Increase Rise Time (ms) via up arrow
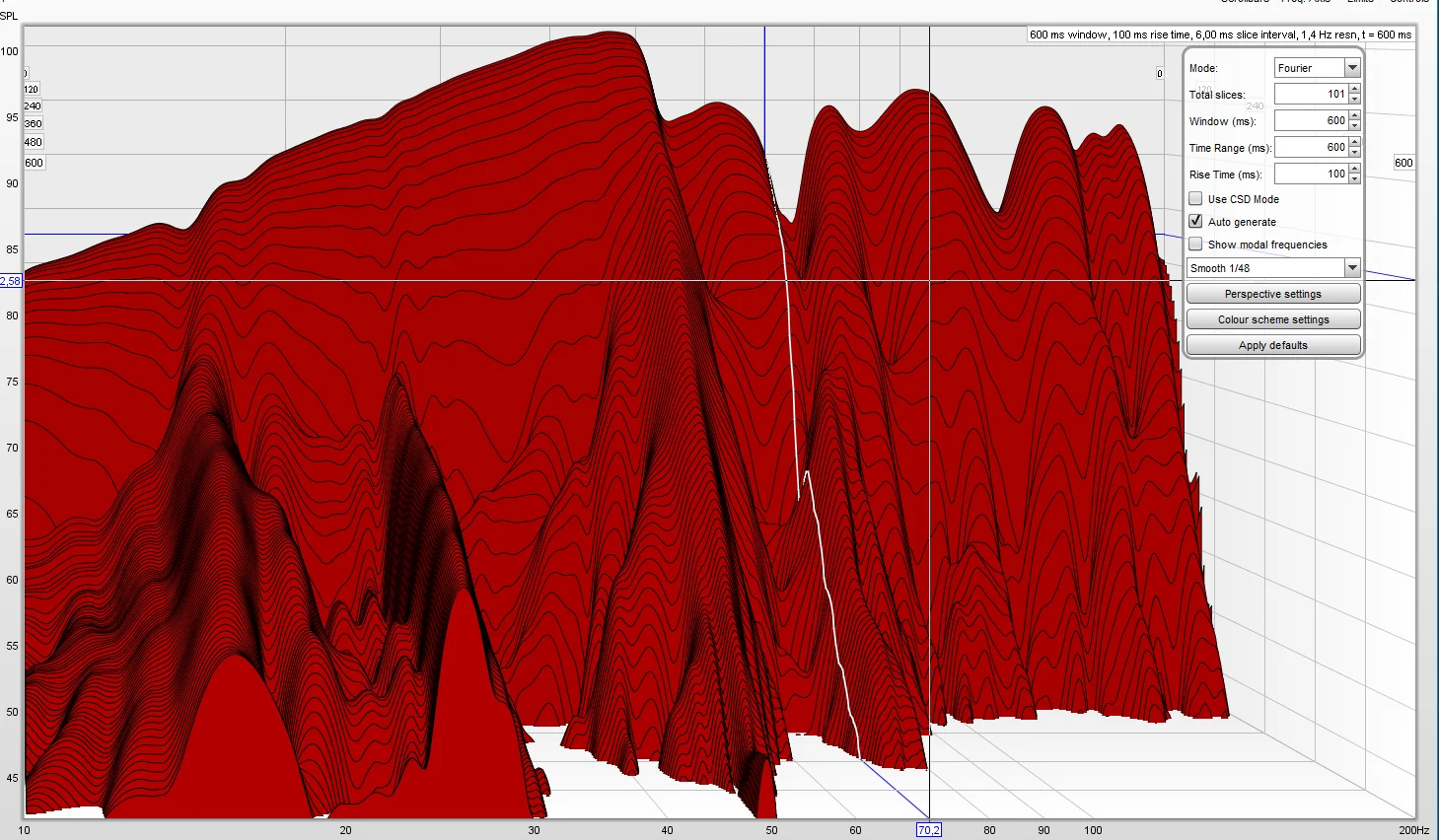Viewport: 1439px width, 840px height. click(1355, 169)
